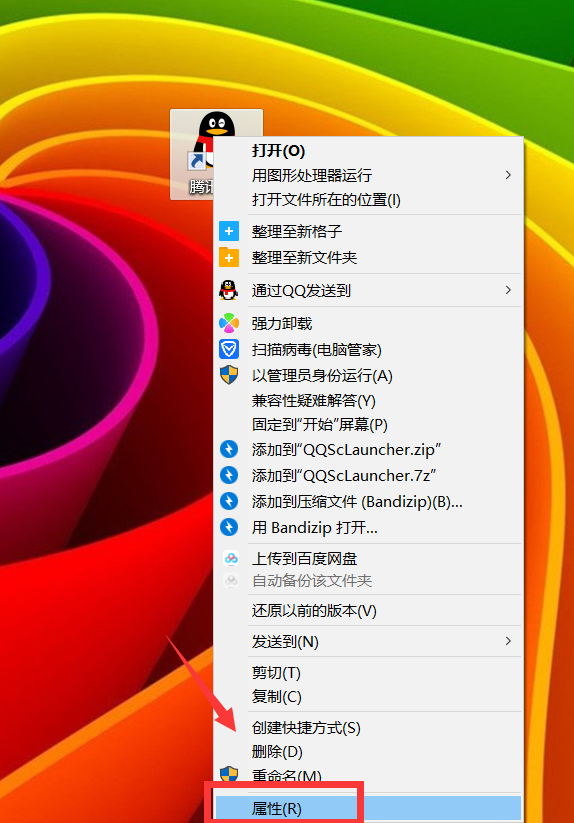This screenshot has height=823, width=574.
Task: Choose 还原以前的版本(V)
Action: 314,610
